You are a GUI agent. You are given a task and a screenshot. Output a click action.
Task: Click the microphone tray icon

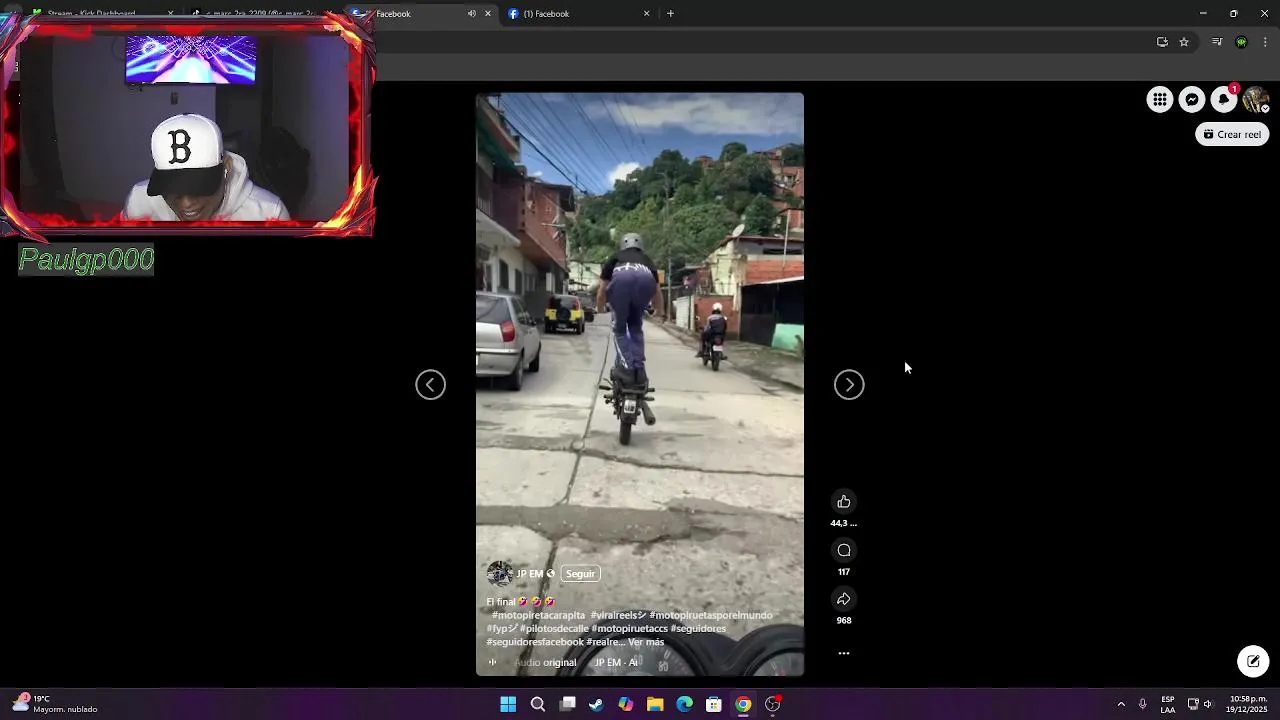(x=1143, y=704)
